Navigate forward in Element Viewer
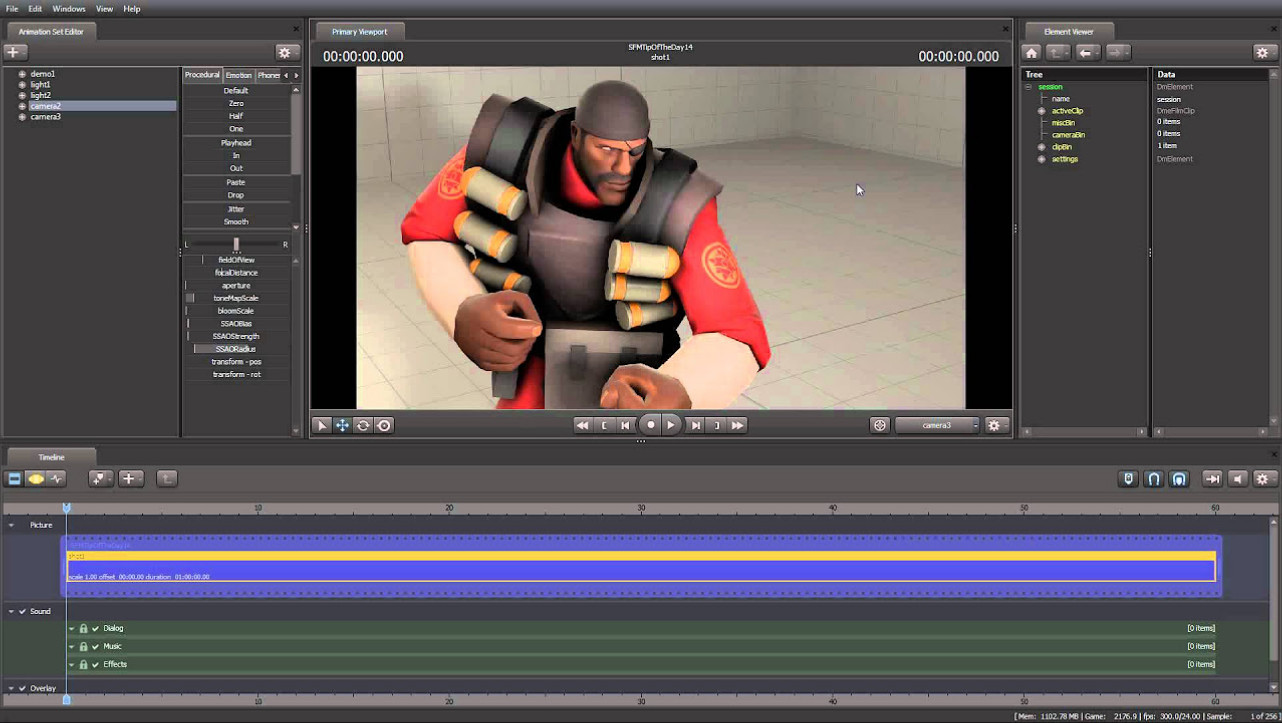The height and width of the screenshot is (723, 1282). click(1118, 52)
